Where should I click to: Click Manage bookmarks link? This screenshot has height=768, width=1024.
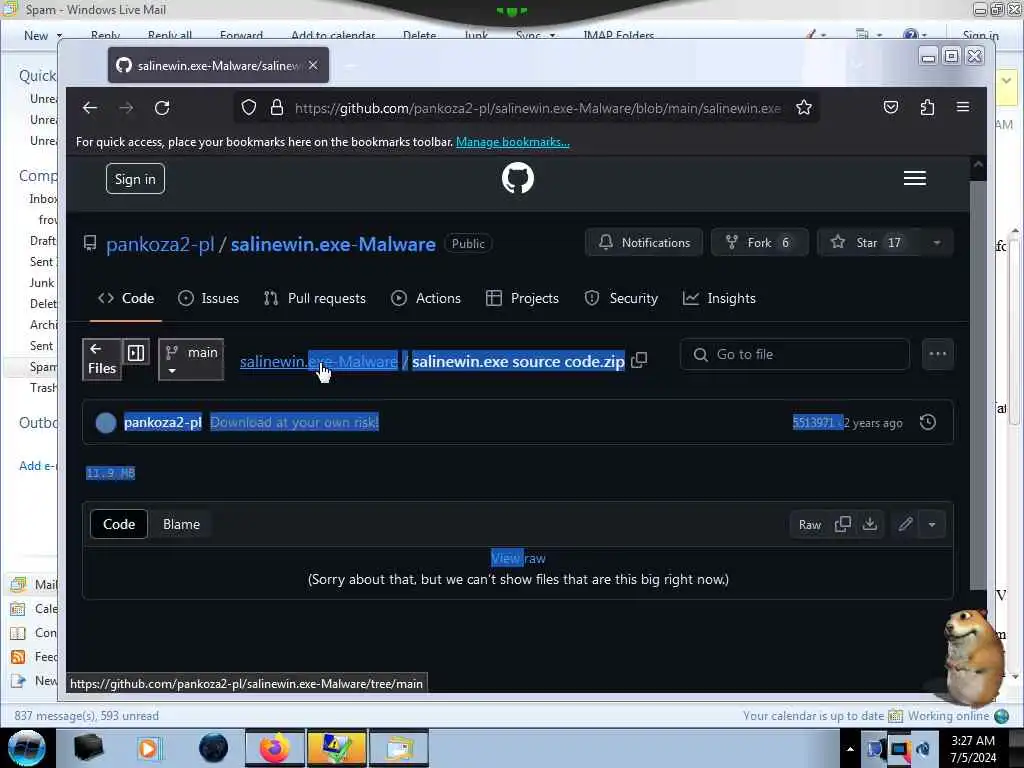point(513,142)
